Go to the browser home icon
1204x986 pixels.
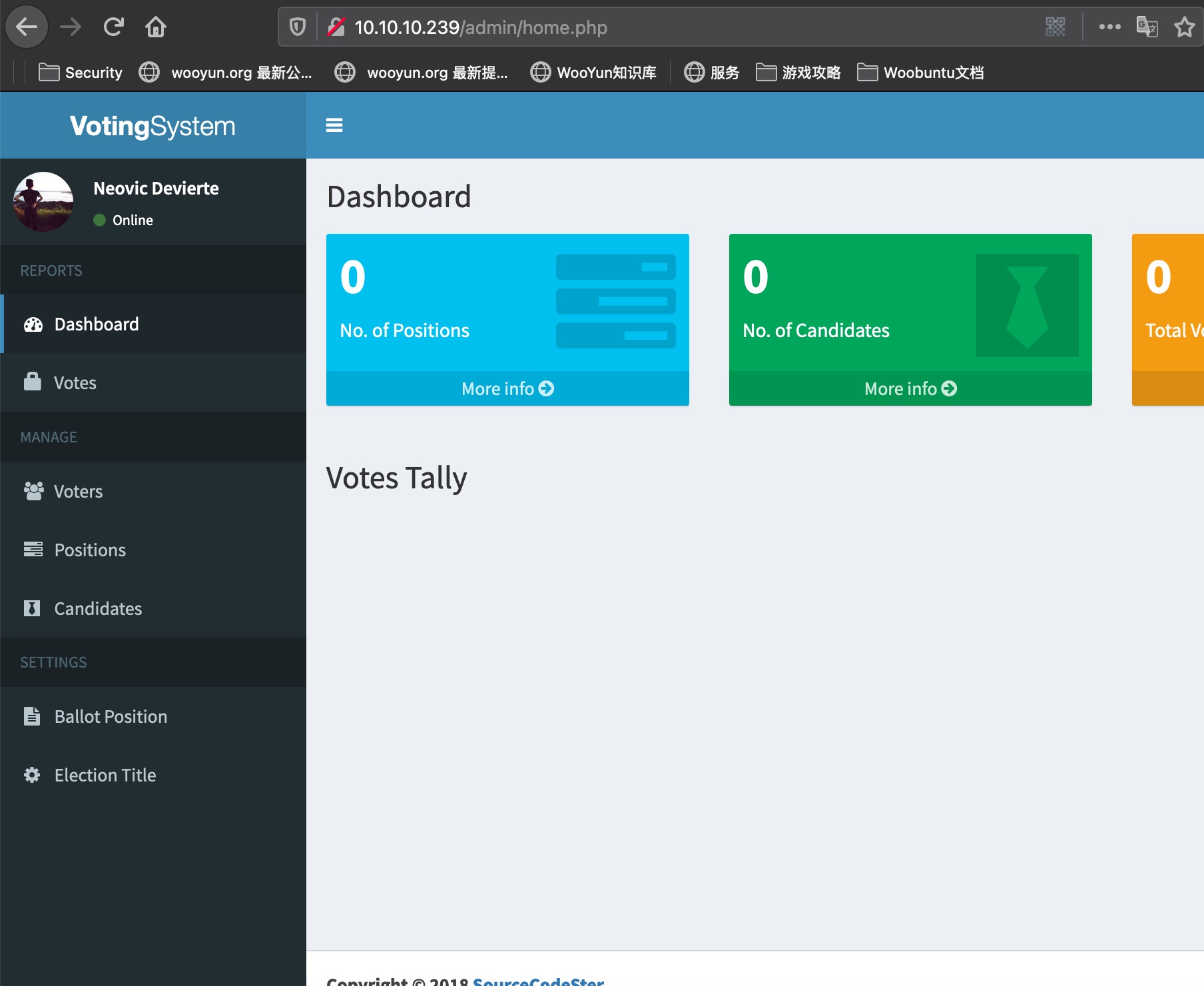(x=156, y=27)
